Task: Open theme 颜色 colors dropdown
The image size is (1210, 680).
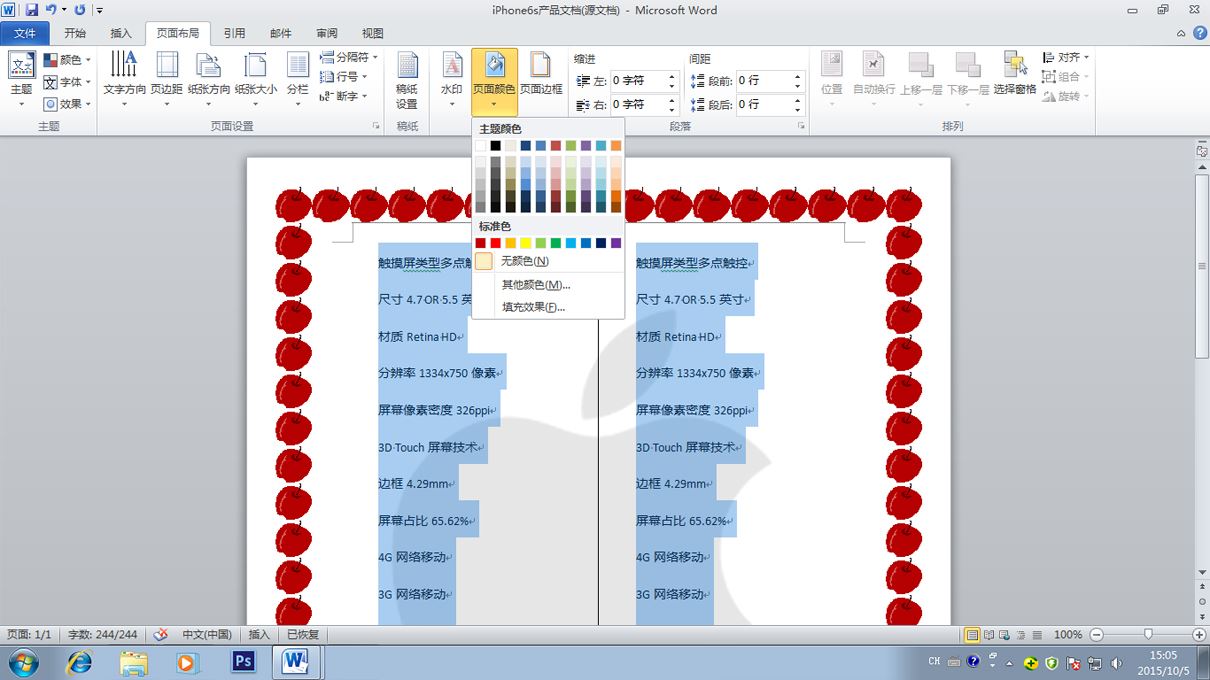Action: pos(68,60)
